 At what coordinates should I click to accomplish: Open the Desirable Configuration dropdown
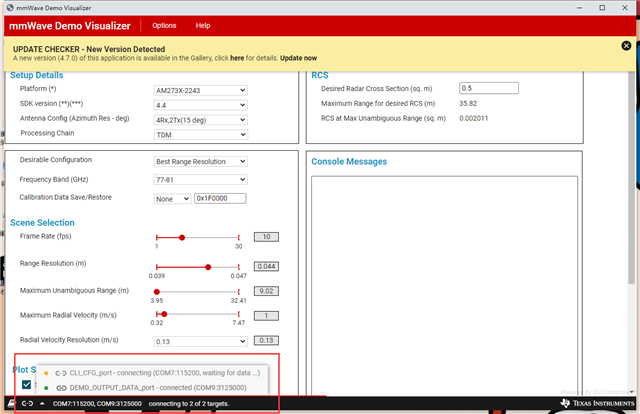coord(200,162)
